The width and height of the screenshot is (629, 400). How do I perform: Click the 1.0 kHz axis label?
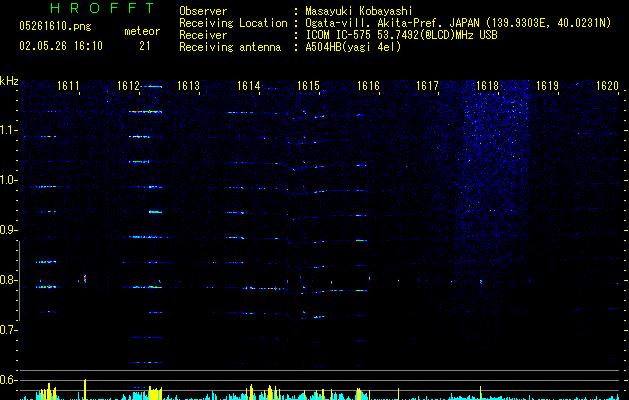pyautogui.click(x=8, y=180)
